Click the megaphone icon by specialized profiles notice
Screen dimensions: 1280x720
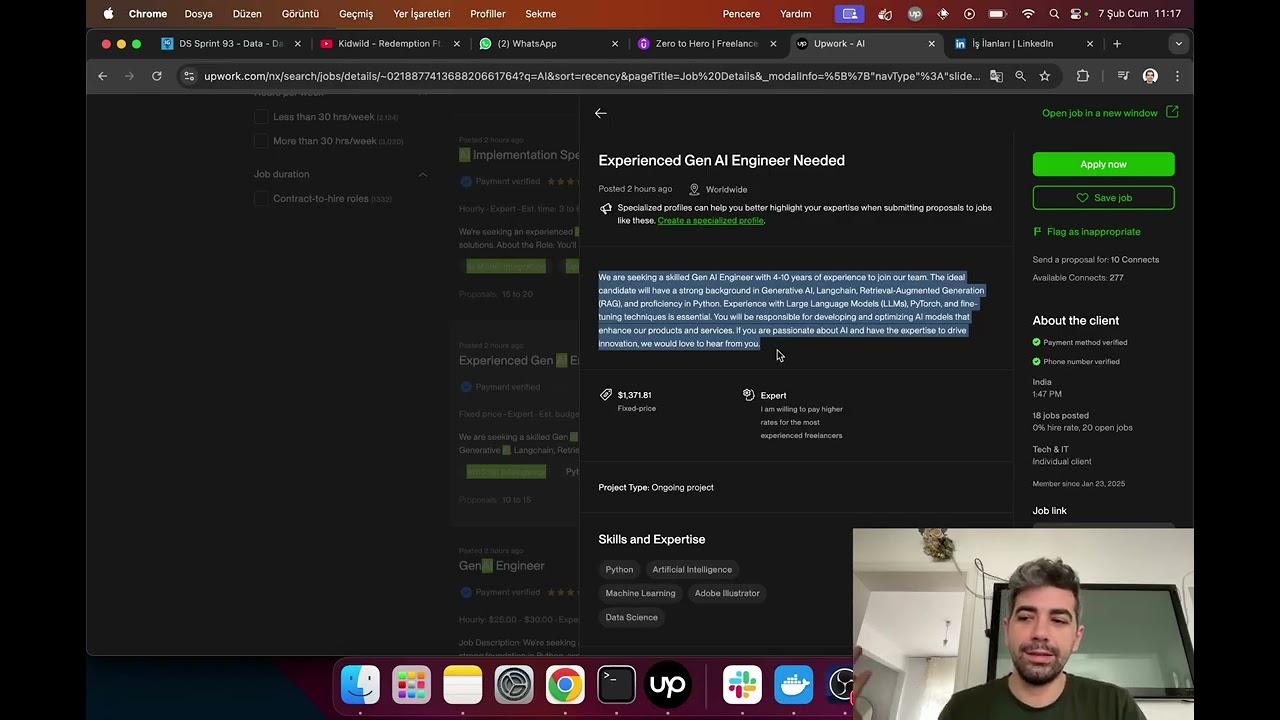coord(605,208)
